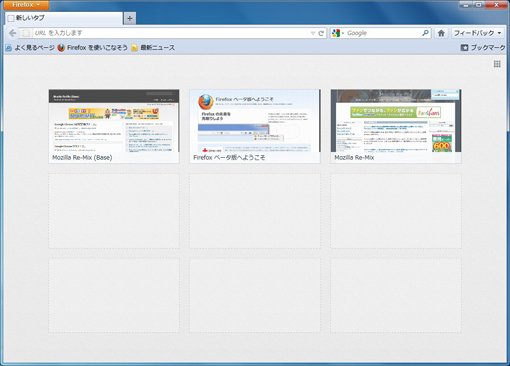Open the フィードバック dropdown button
This screenshot has width=510, height=366.
477,33
